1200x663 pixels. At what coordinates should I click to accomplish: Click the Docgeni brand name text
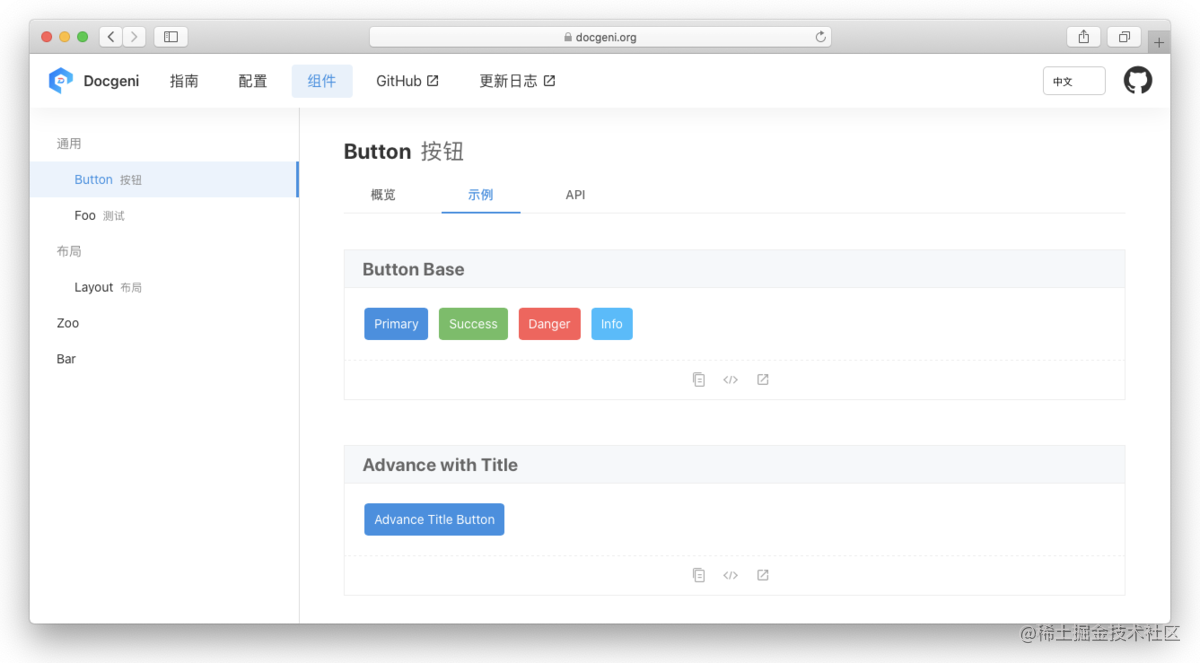tap(111, 81)
